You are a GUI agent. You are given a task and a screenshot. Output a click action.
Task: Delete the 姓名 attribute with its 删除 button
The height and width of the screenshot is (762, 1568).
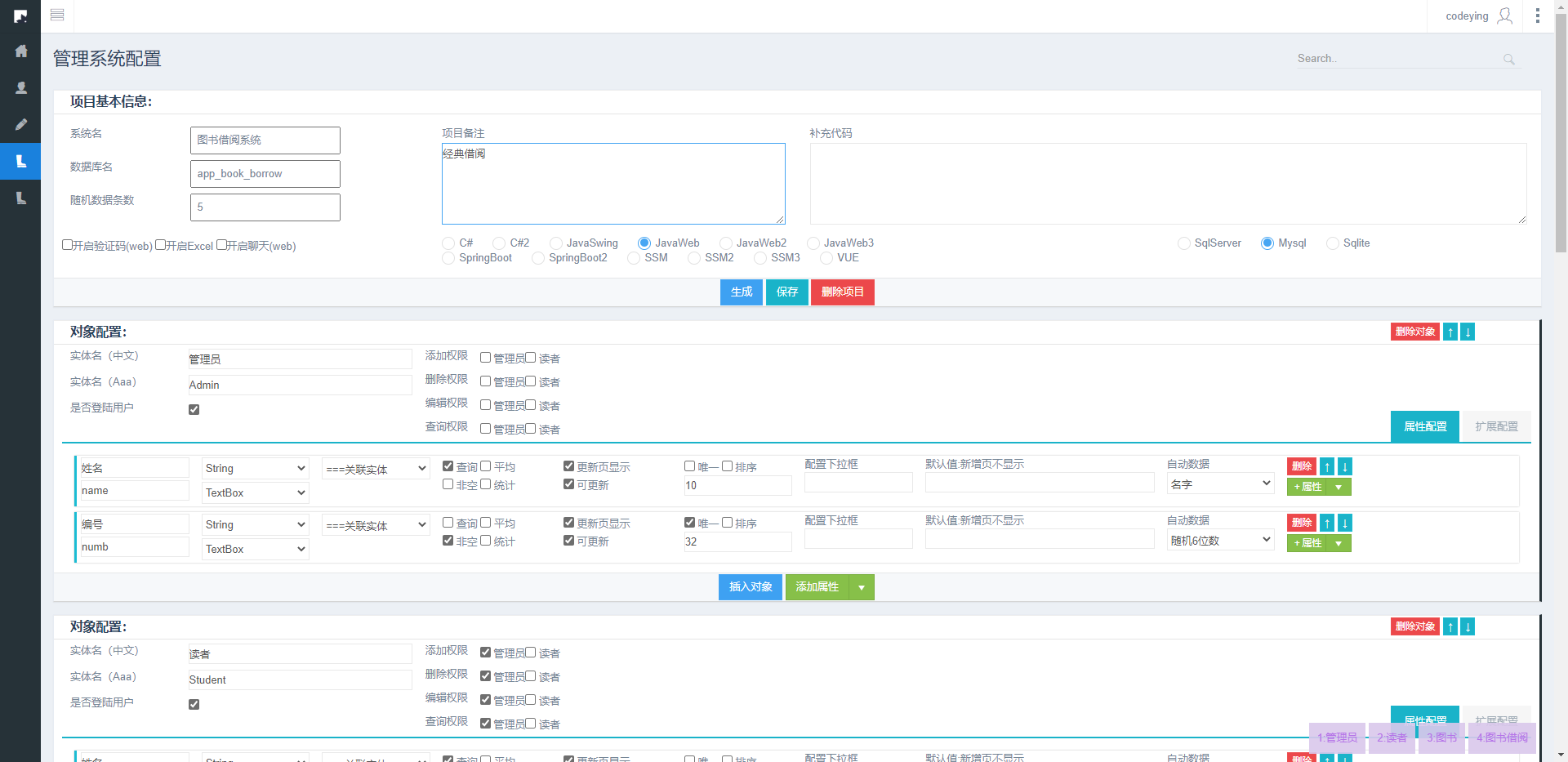tap(1302, 466)
